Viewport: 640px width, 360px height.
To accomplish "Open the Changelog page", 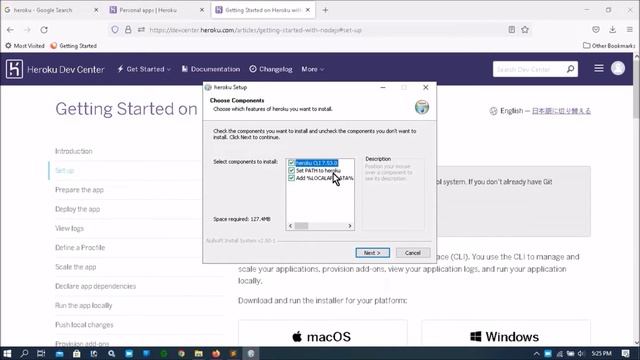I will (271, 69).
